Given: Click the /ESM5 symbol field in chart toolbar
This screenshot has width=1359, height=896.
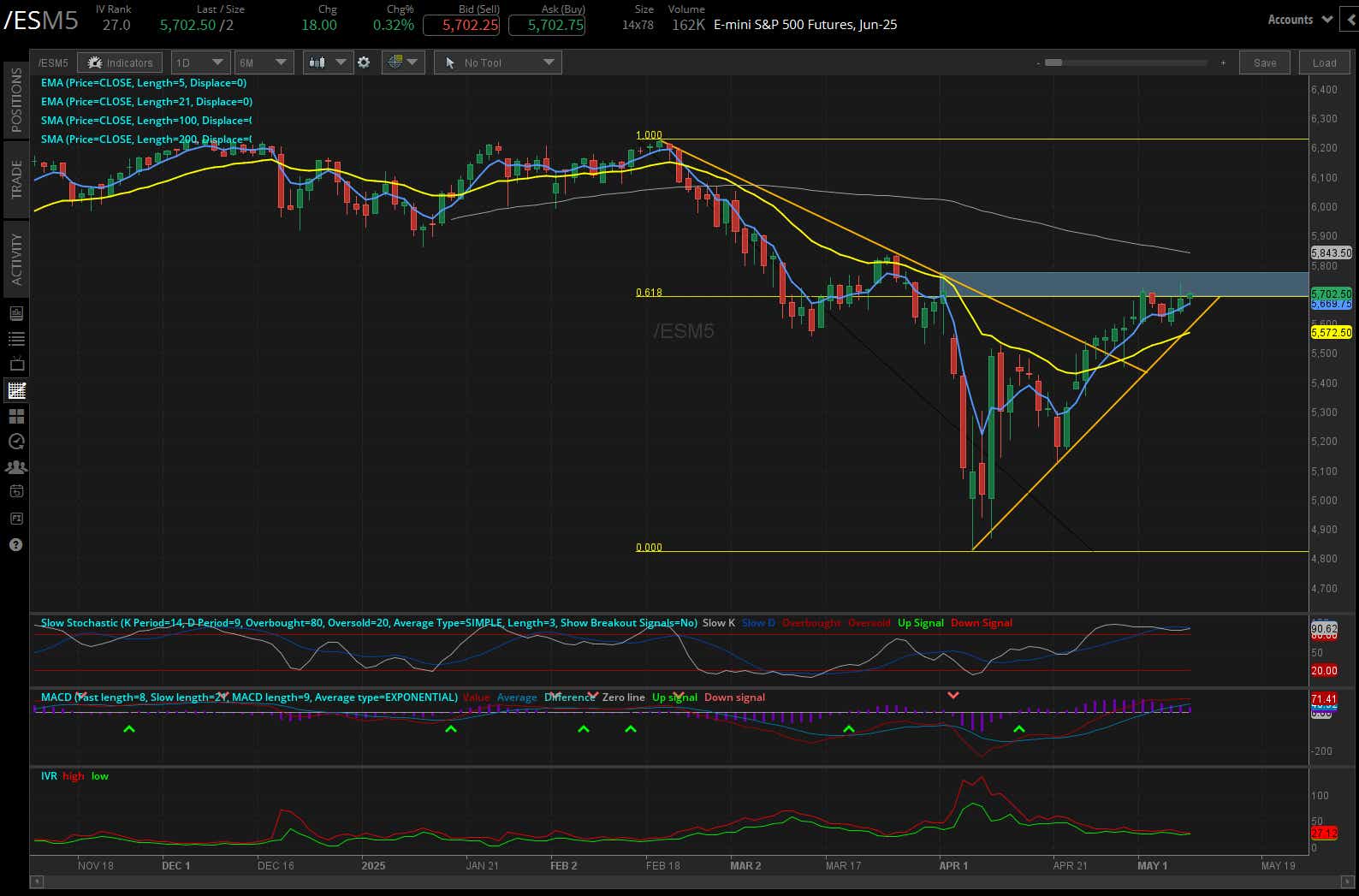Looking at the screenshot, I should click(53, 62).
